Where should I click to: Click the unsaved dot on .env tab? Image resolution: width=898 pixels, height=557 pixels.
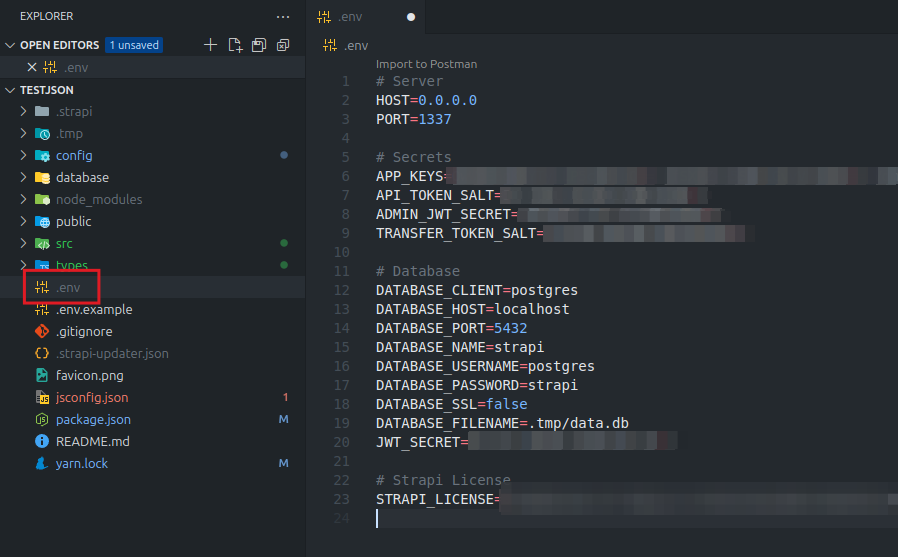(411, 17)
